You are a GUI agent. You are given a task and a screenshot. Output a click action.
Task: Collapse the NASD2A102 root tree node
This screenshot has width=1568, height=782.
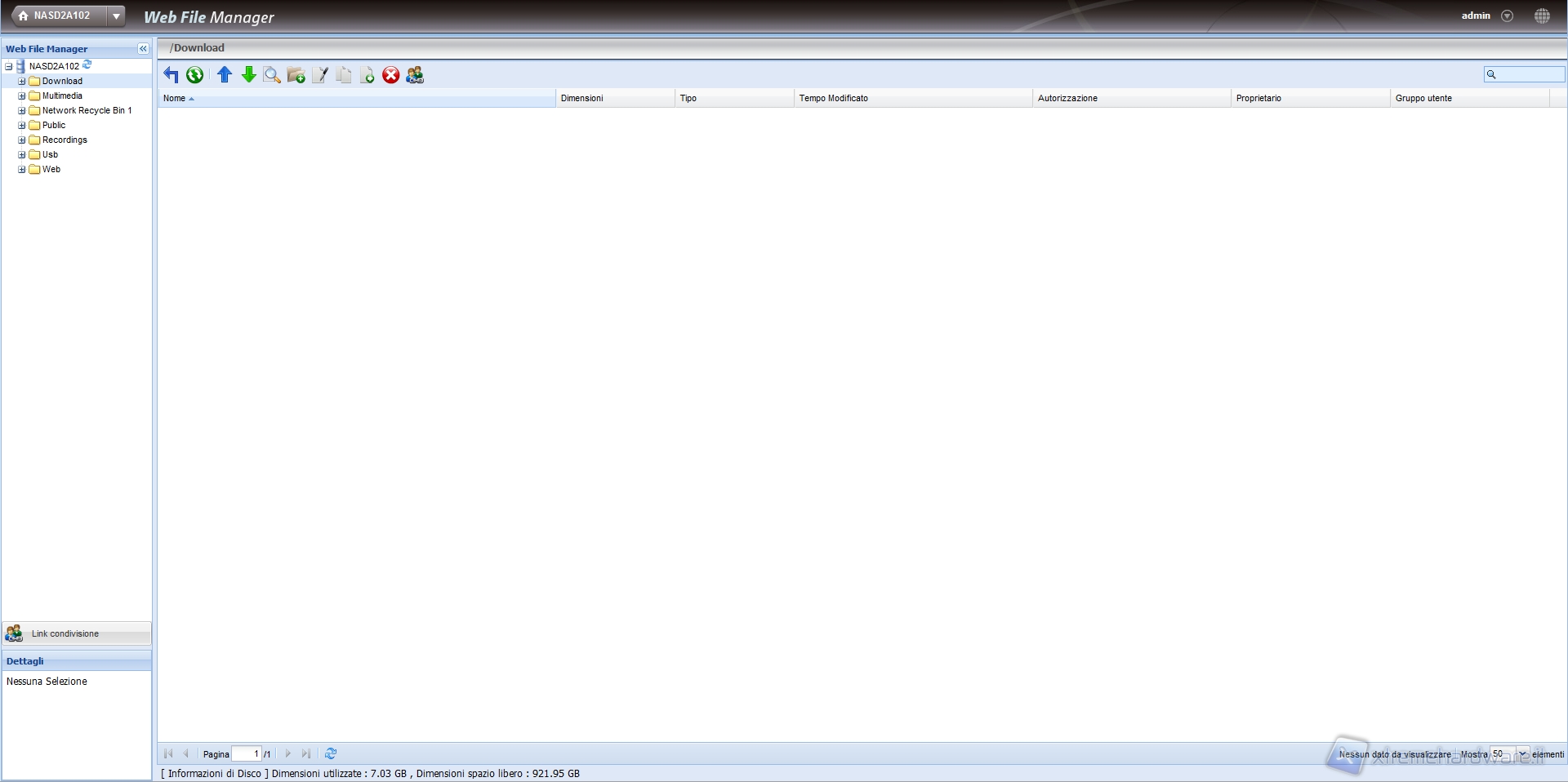pos(9,67)
